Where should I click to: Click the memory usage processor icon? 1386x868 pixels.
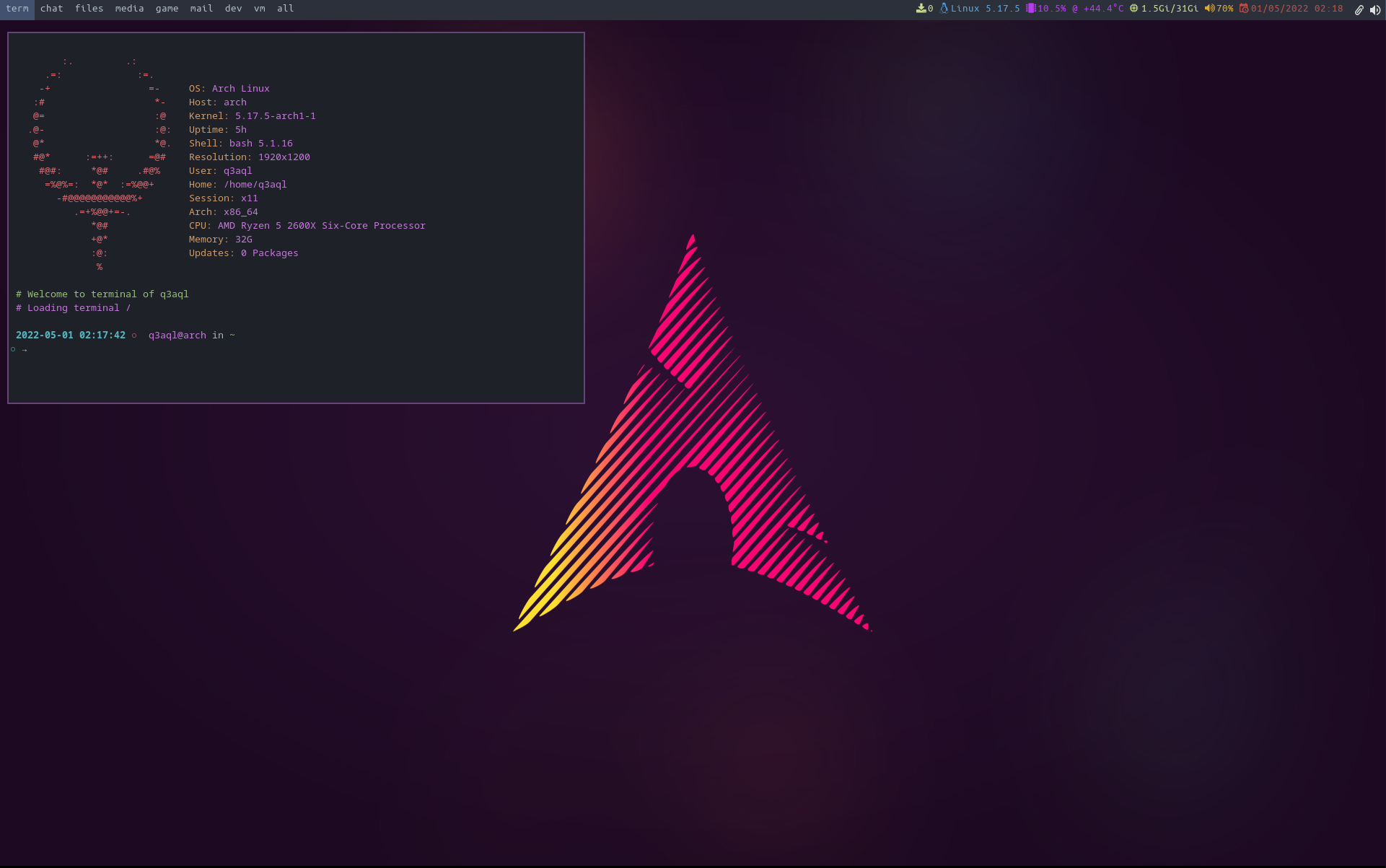tap(1133, 9)
